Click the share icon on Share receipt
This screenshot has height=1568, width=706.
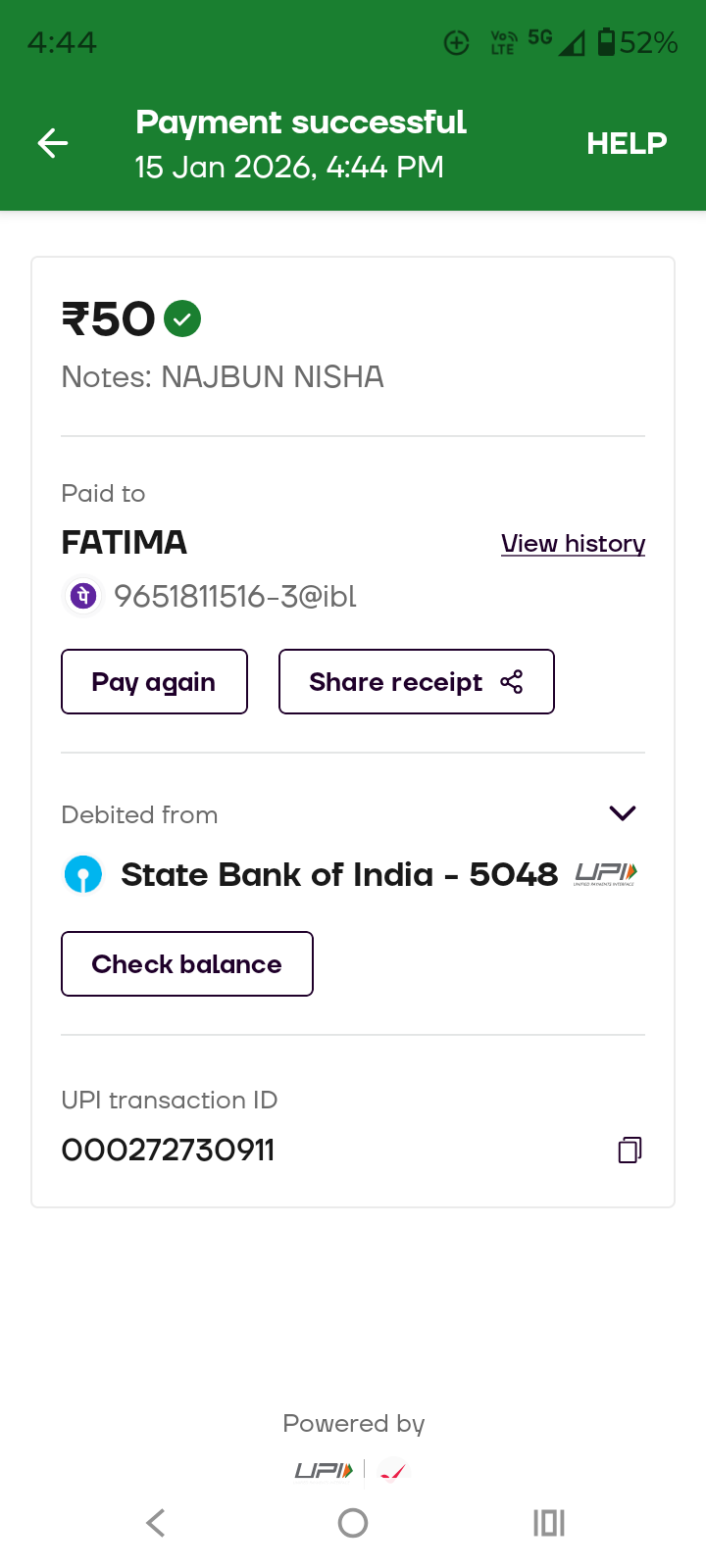tap(512, 682)
